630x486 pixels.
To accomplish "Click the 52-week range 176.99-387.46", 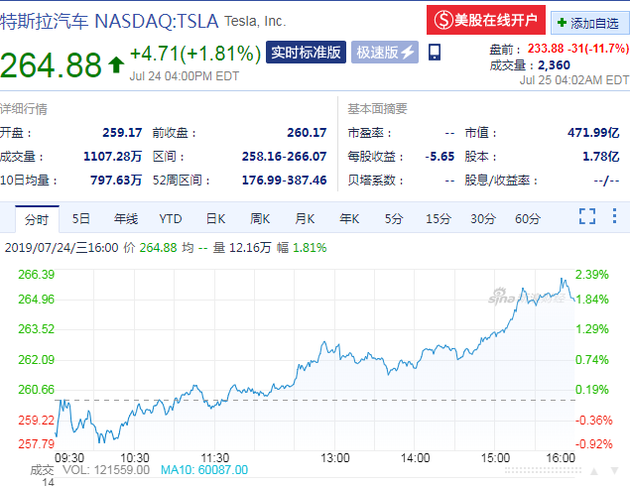I will coord(284,180).
